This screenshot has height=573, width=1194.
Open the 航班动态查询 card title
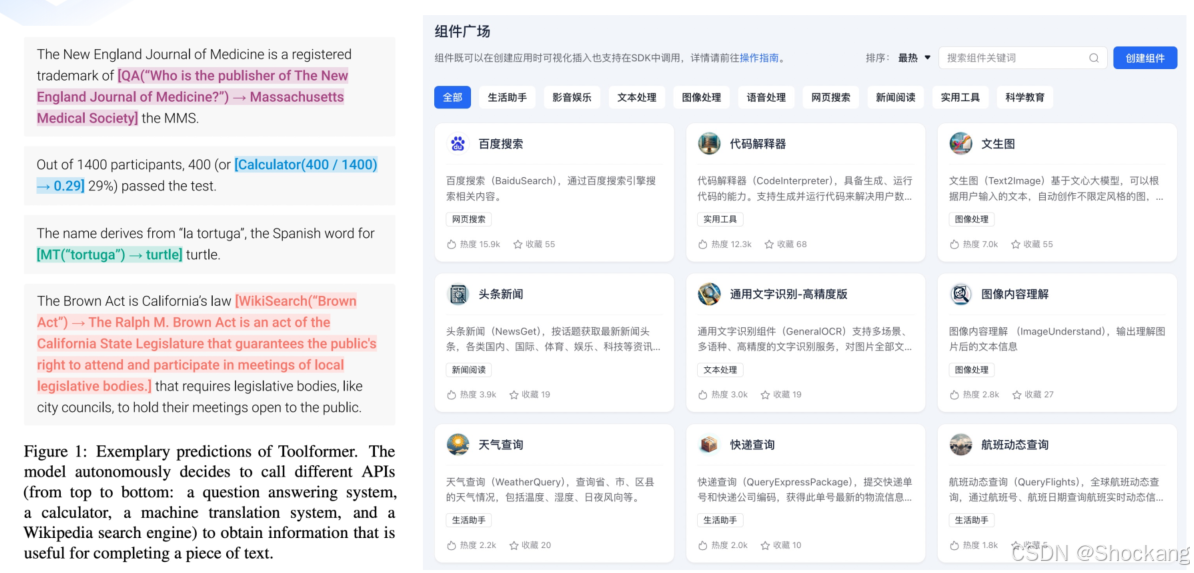[x=1015, y=444]
